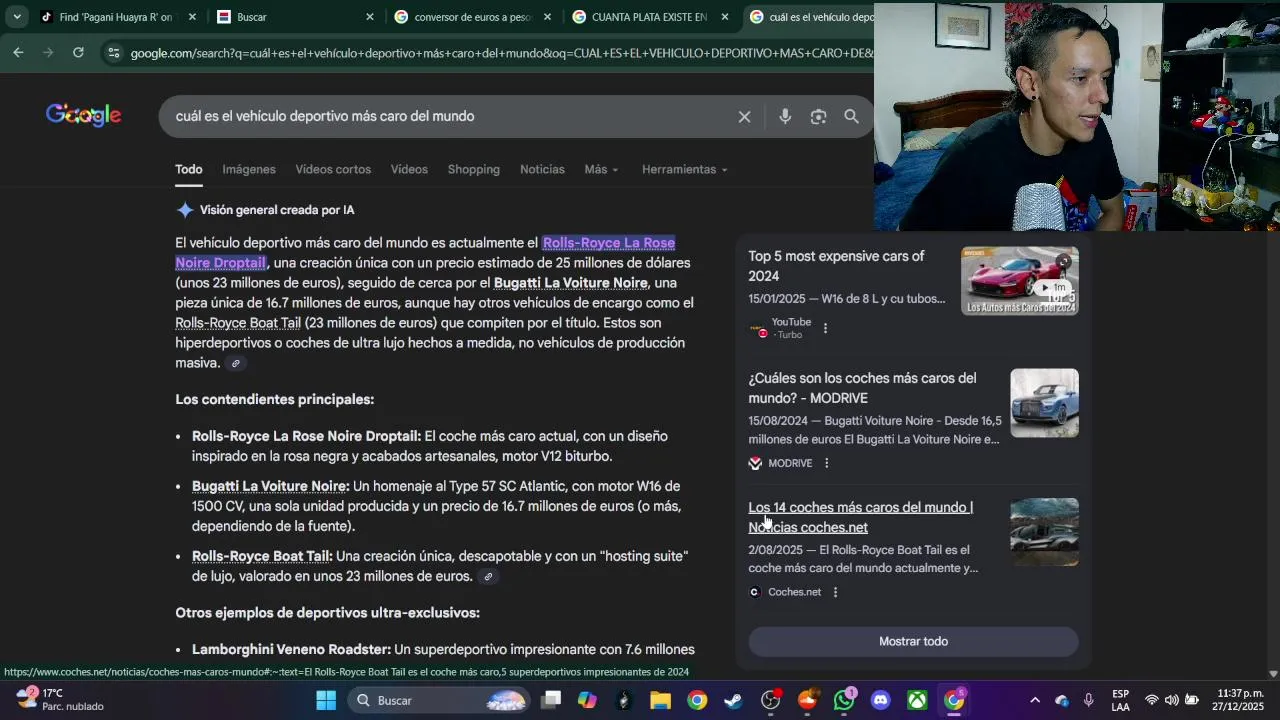
Task: Clear the search query with the X icon
Action: tap(744, 117)
